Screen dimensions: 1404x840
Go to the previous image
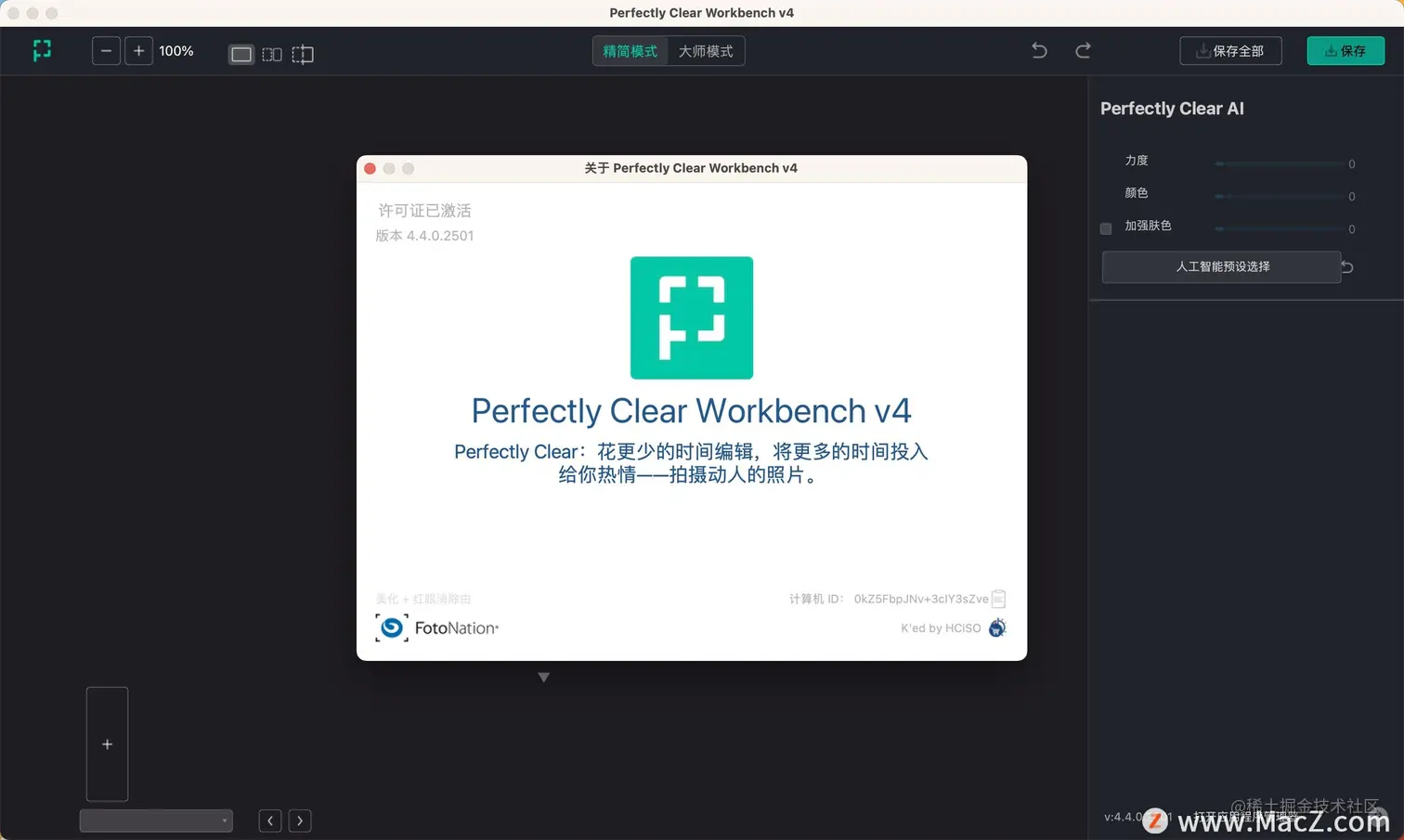point(270,821)
